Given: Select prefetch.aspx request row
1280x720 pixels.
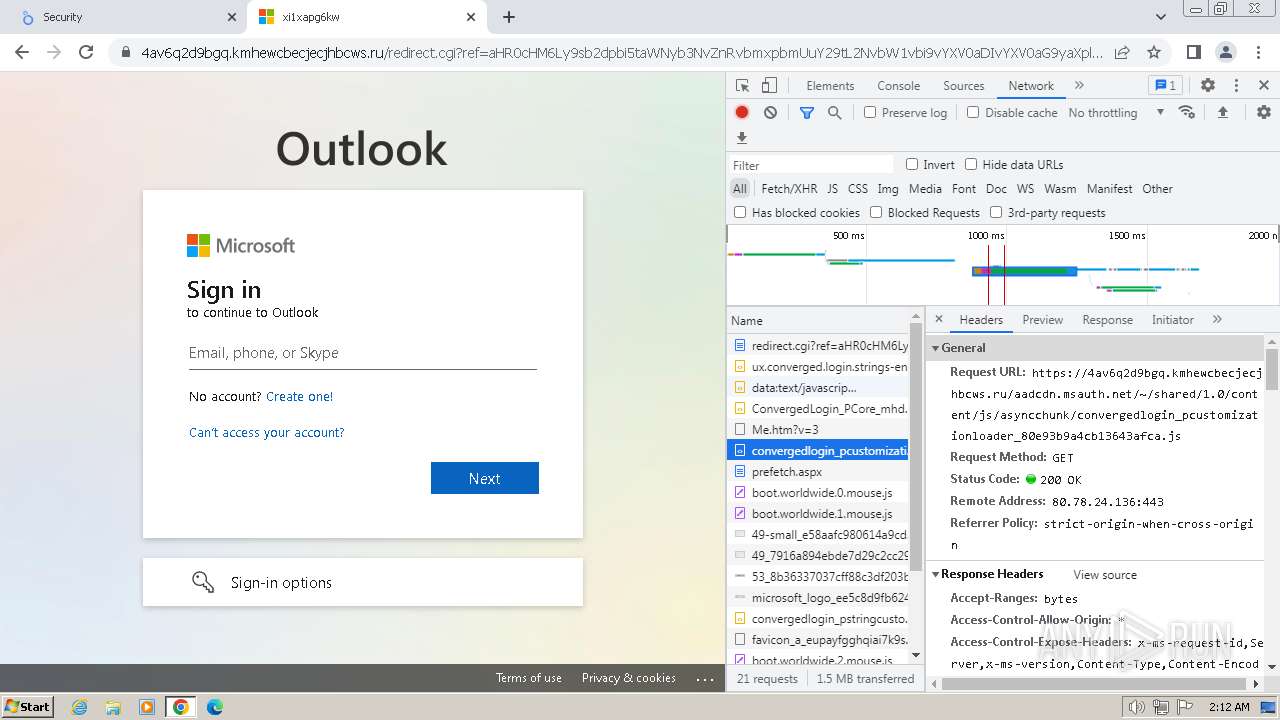Looking at the screenshot, I should click(818, 472).
